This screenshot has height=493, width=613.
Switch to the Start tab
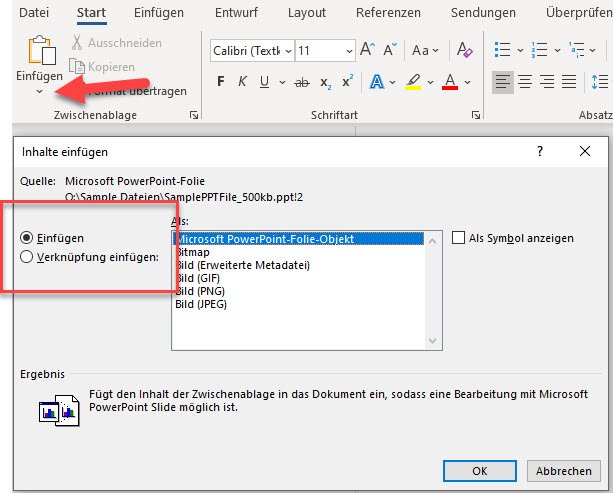91,13
